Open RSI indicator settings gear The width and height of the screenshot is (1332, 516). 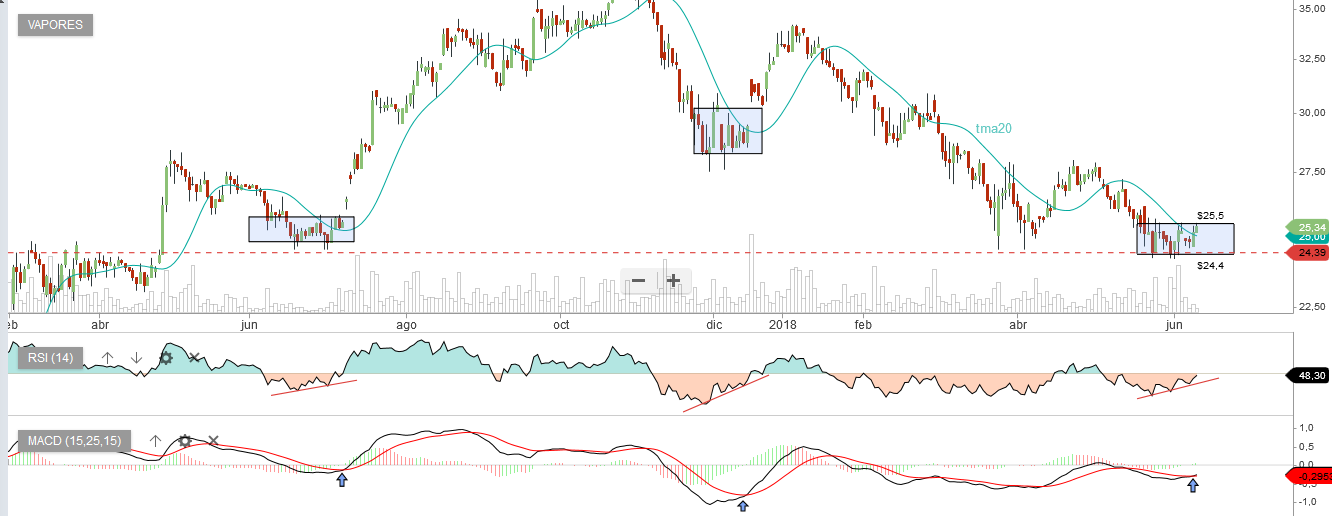tap(166, 357)
